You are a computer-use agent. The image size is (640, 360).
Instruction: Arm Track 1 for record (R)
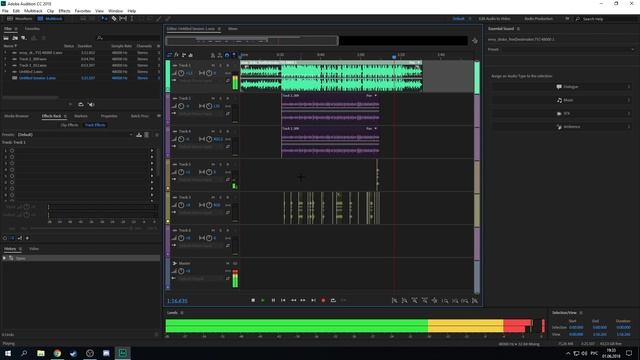[x=228, y=66]
